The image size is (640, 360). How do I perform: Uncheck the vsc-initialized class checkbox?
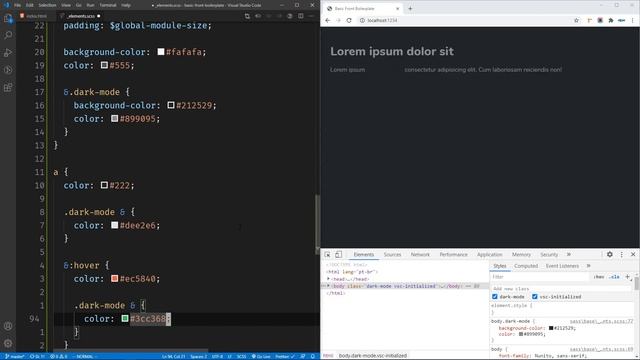[535, 297]
